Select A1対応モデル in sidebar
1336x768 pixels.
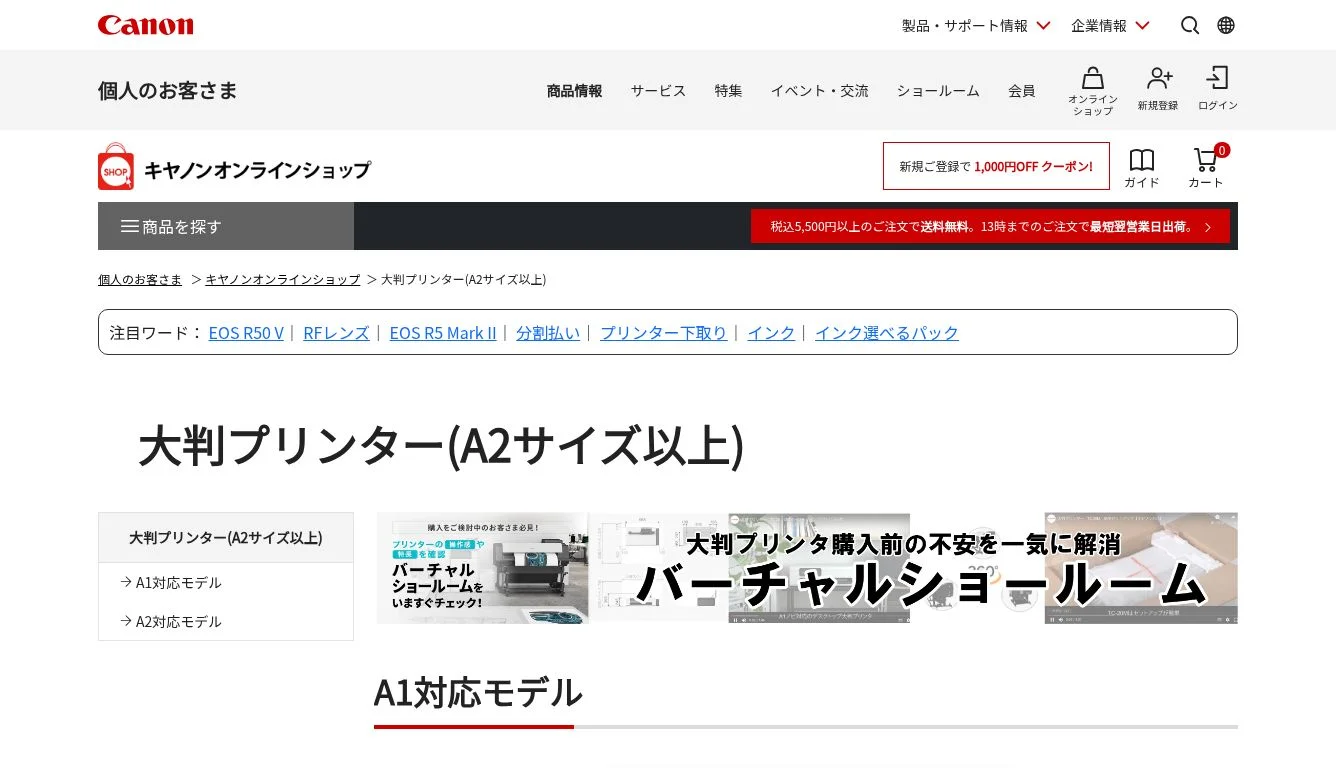(179, 583)
